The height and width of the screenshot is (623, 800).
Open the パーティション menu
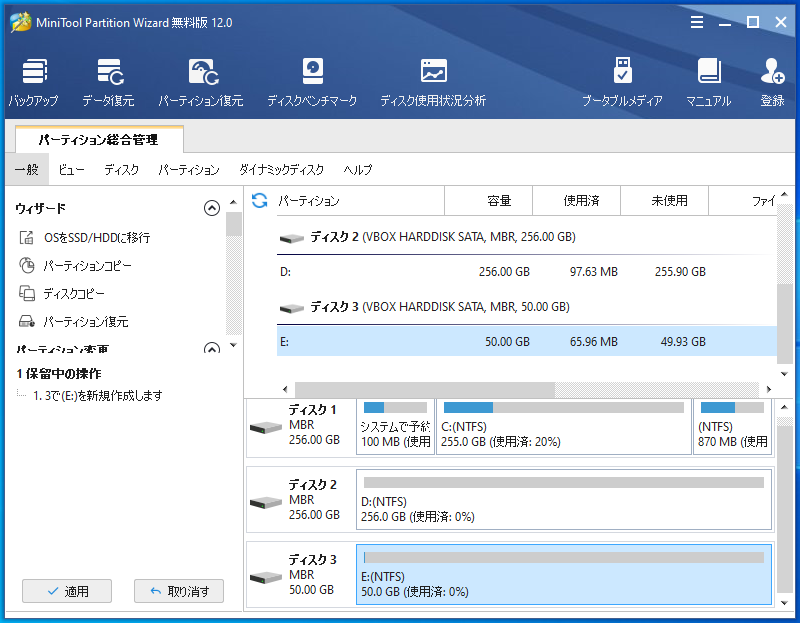click(x=189, y=169)
